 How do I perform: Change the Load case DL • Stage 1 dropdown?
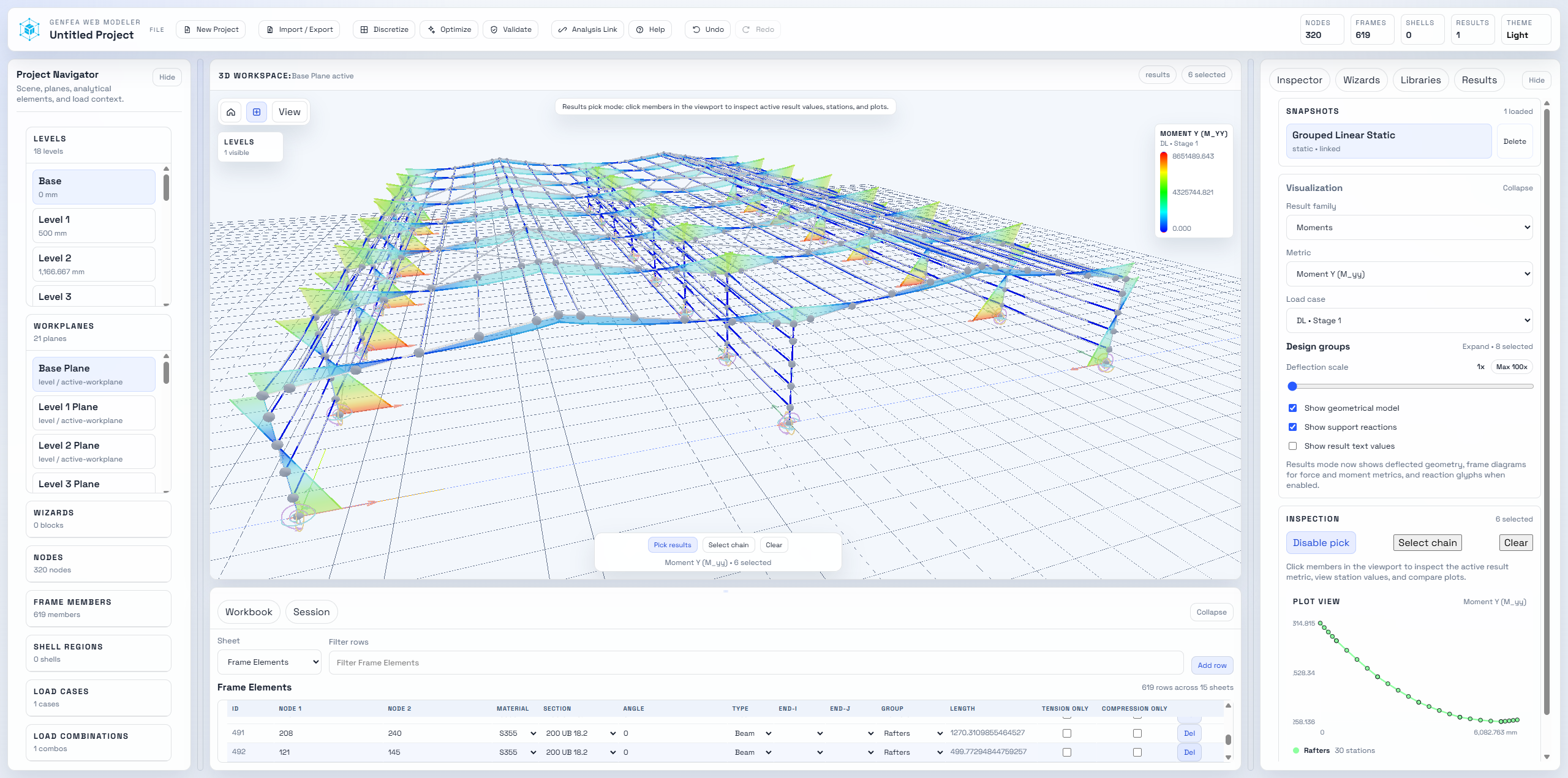click(x=1409, y=320)
